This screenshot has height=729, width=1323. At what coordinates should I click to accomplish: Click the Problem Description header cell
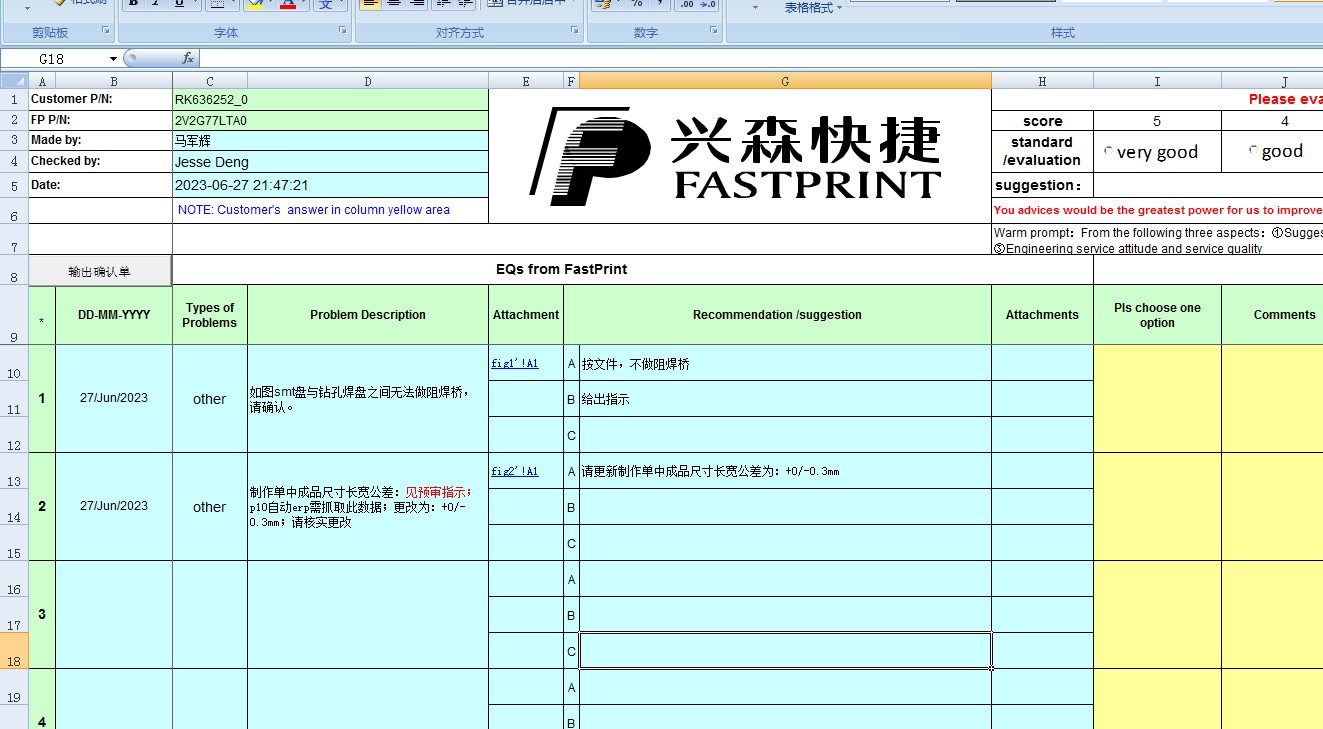tap(368, 315)
